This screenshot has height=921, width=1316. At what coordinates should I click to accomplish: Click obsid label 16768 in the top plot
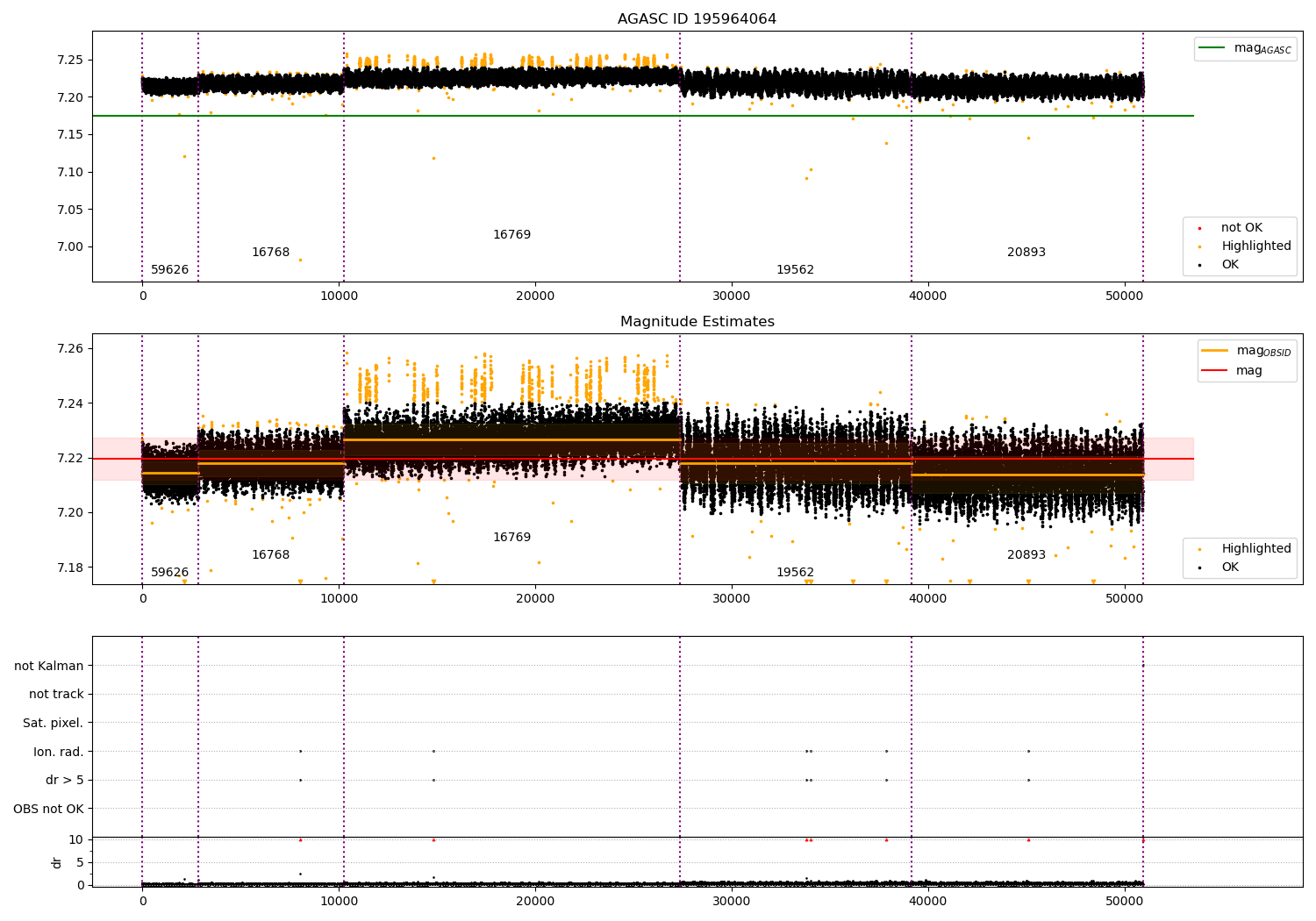click(x=270, y=253)
